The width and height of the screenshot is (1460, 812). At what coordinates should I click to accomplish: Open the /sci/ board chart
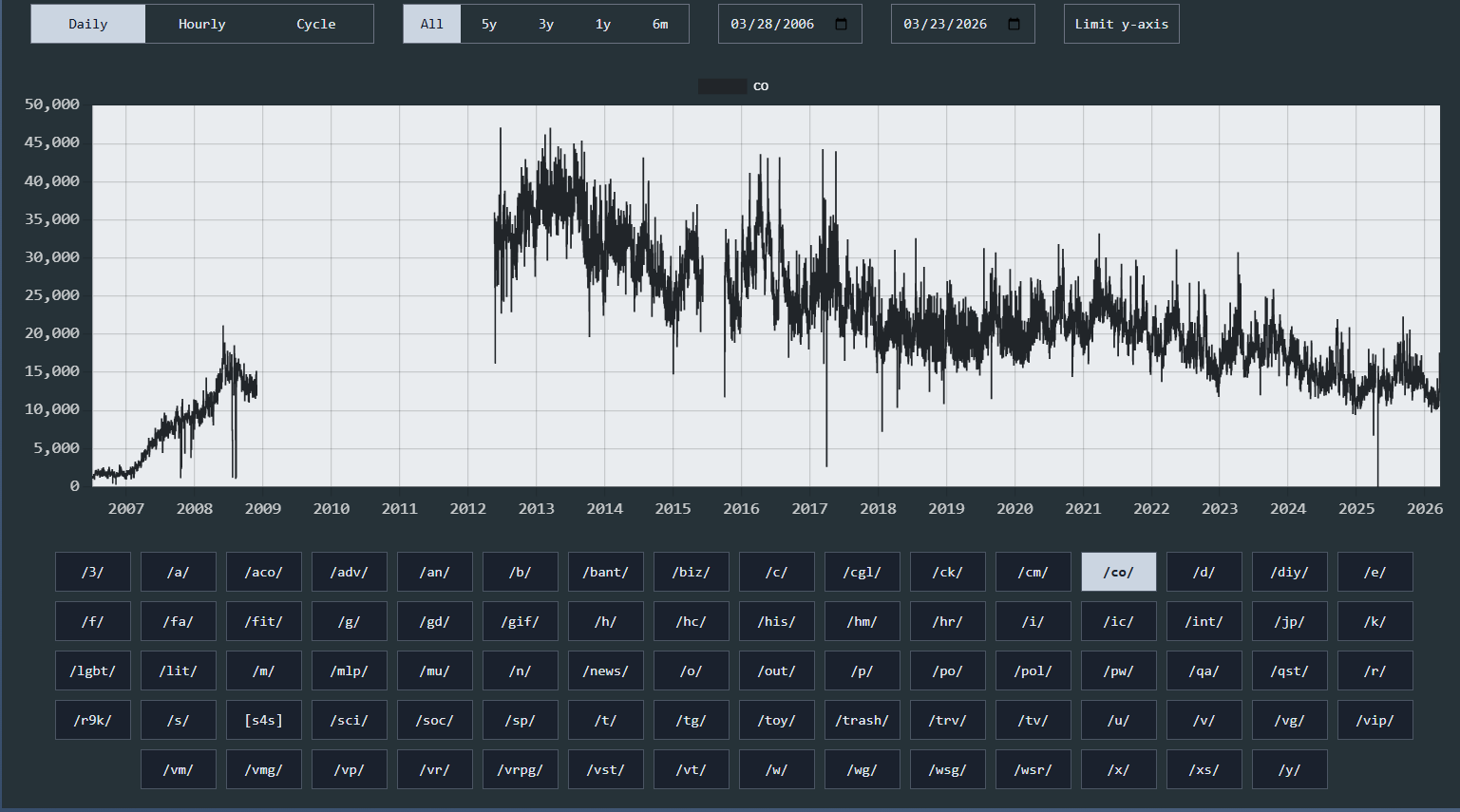[350, 720]
